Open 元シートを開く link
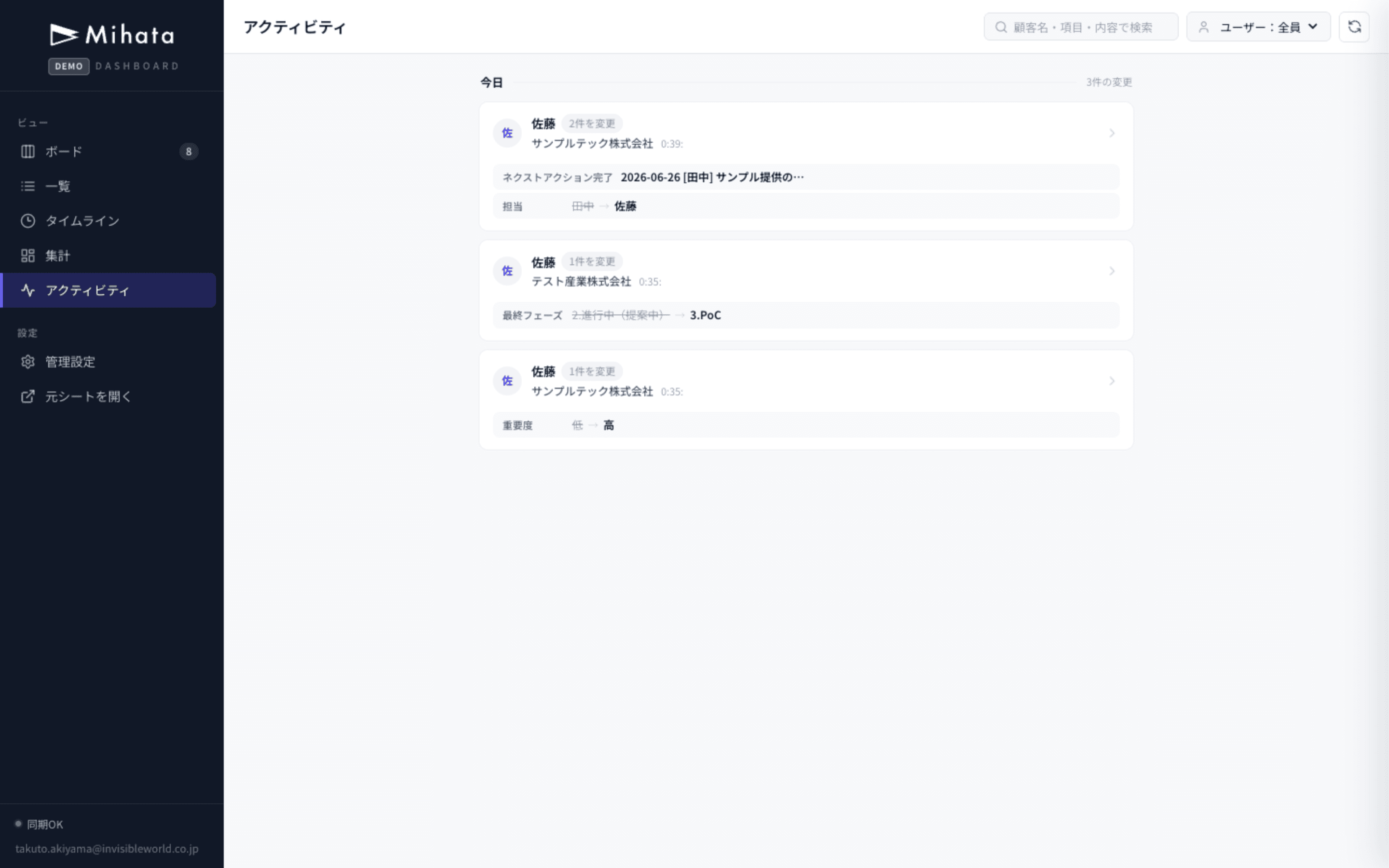 click(x=109, y=397)
